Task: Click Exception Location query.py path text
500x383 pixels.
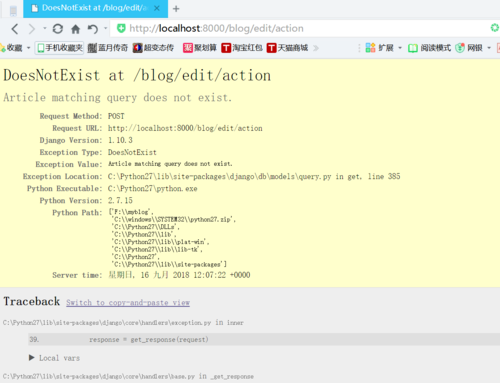Action: click(x=254, y=176)
